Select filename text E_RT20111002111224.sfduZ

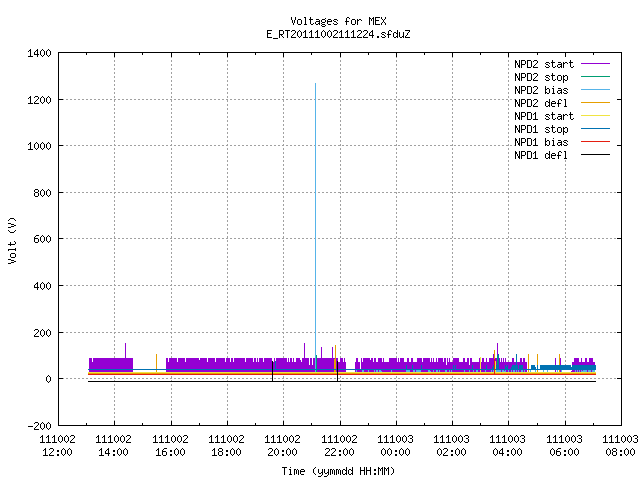click(338, 34)
